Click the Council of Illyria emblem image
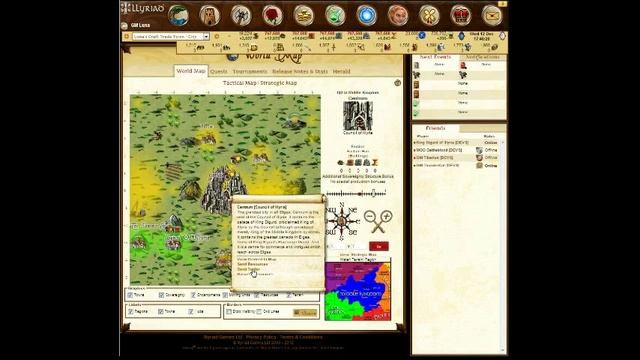Image resolution: width=640 pixels, height=360 pixels. coord(358,116)
